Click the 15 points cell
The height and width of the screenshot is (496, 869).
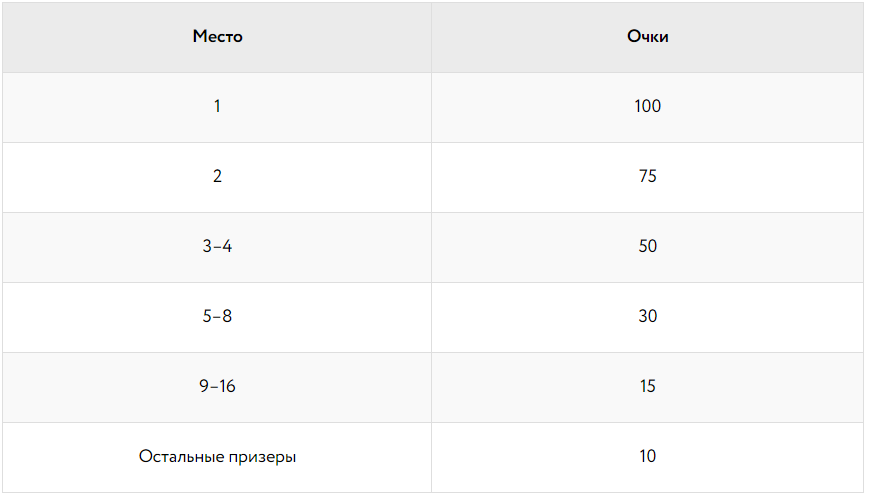(x=647, y=386)
